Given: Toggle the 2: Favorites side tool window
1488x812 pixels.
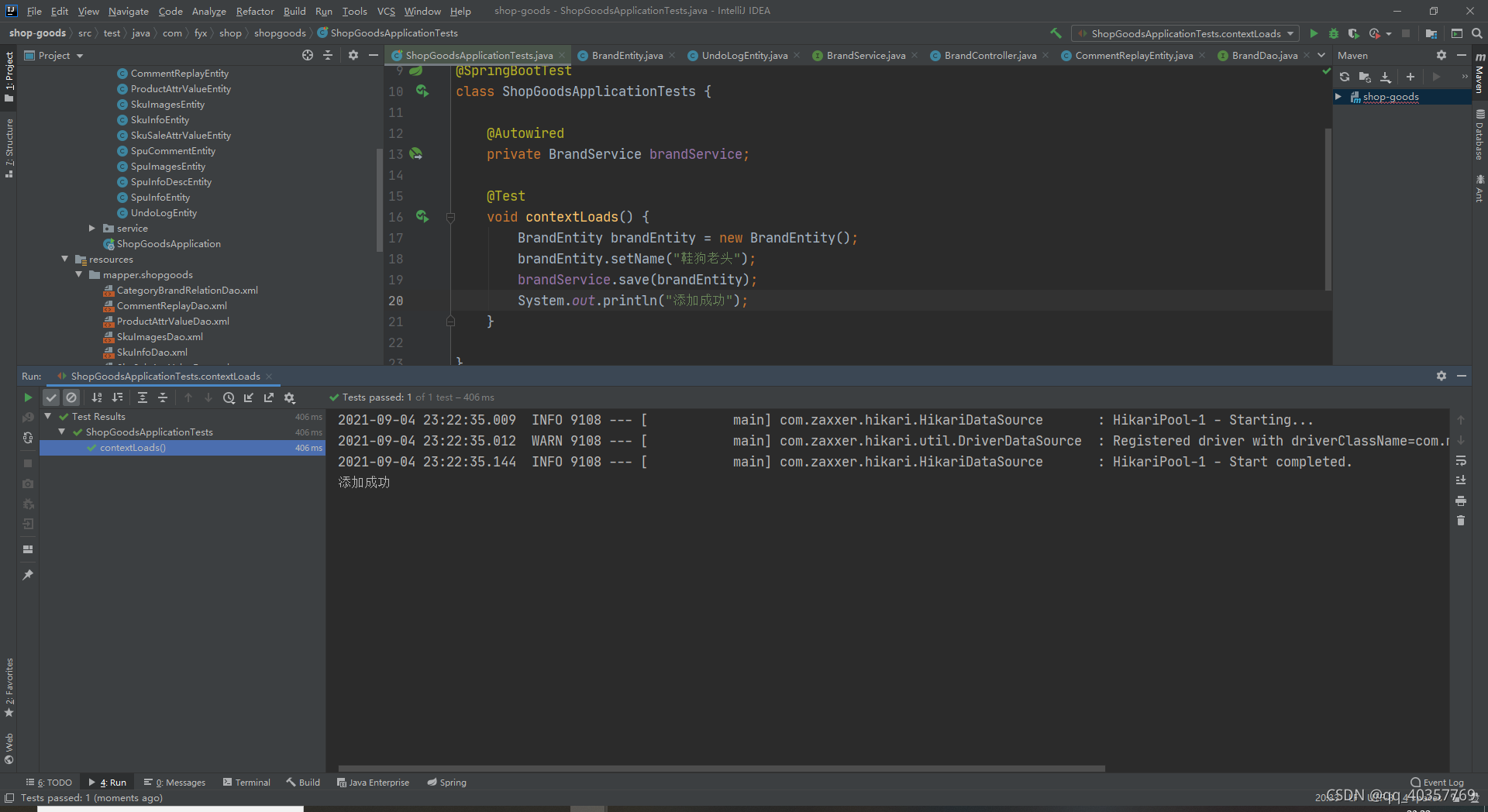Looking at the screenshot, I should [x=9, y=687].
